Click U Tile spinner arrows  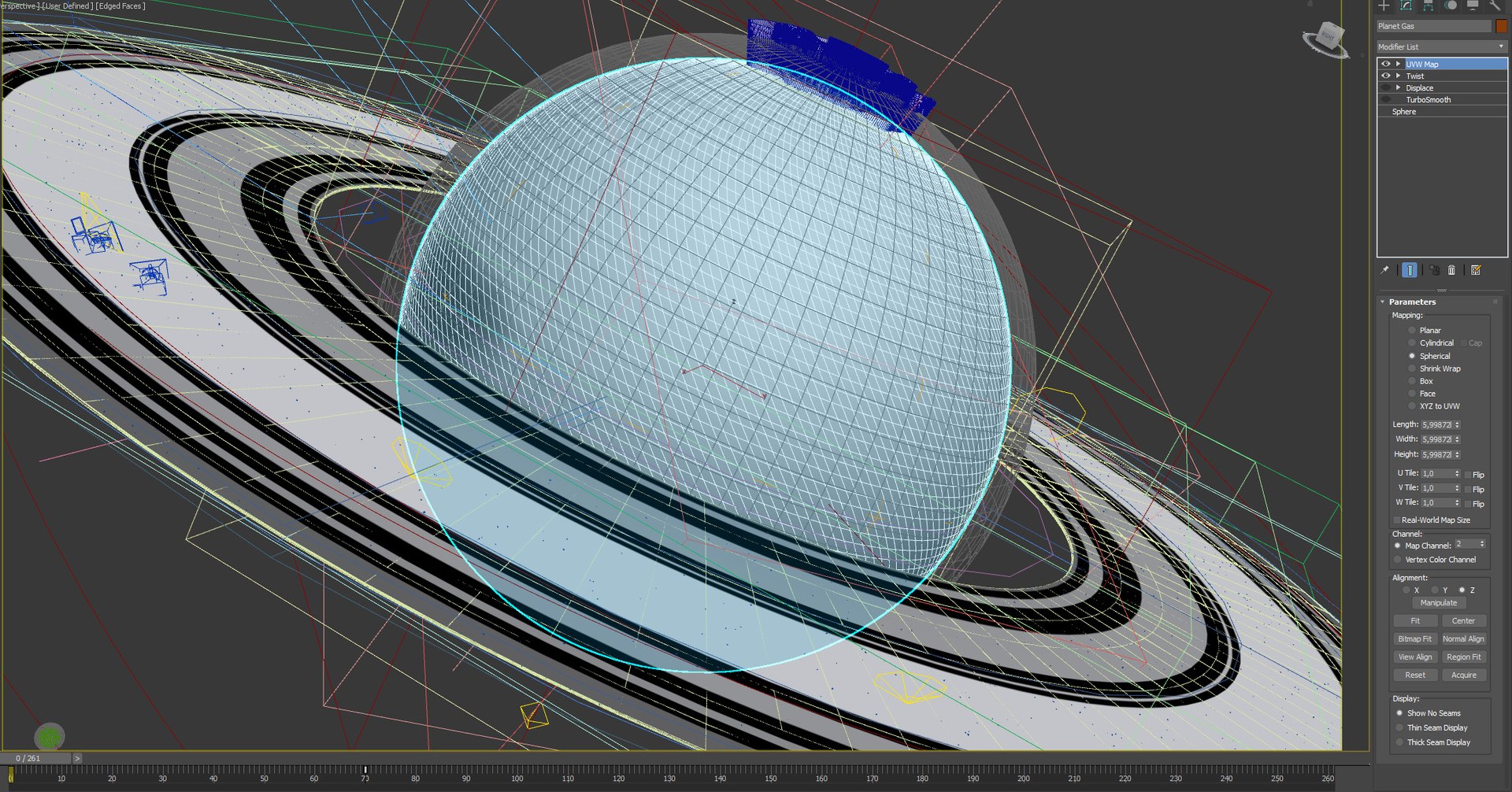(x=1457, y=473)
